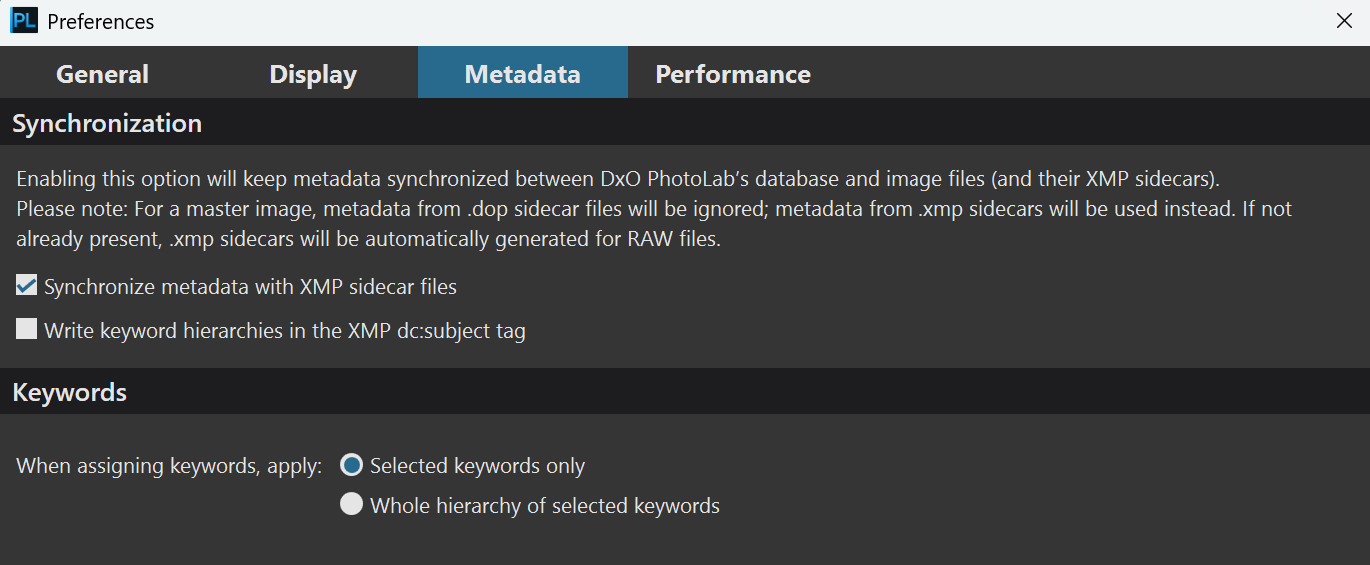Open the Display tab
This screenshot has height=565, width=1370.
[x=313, y=74]
